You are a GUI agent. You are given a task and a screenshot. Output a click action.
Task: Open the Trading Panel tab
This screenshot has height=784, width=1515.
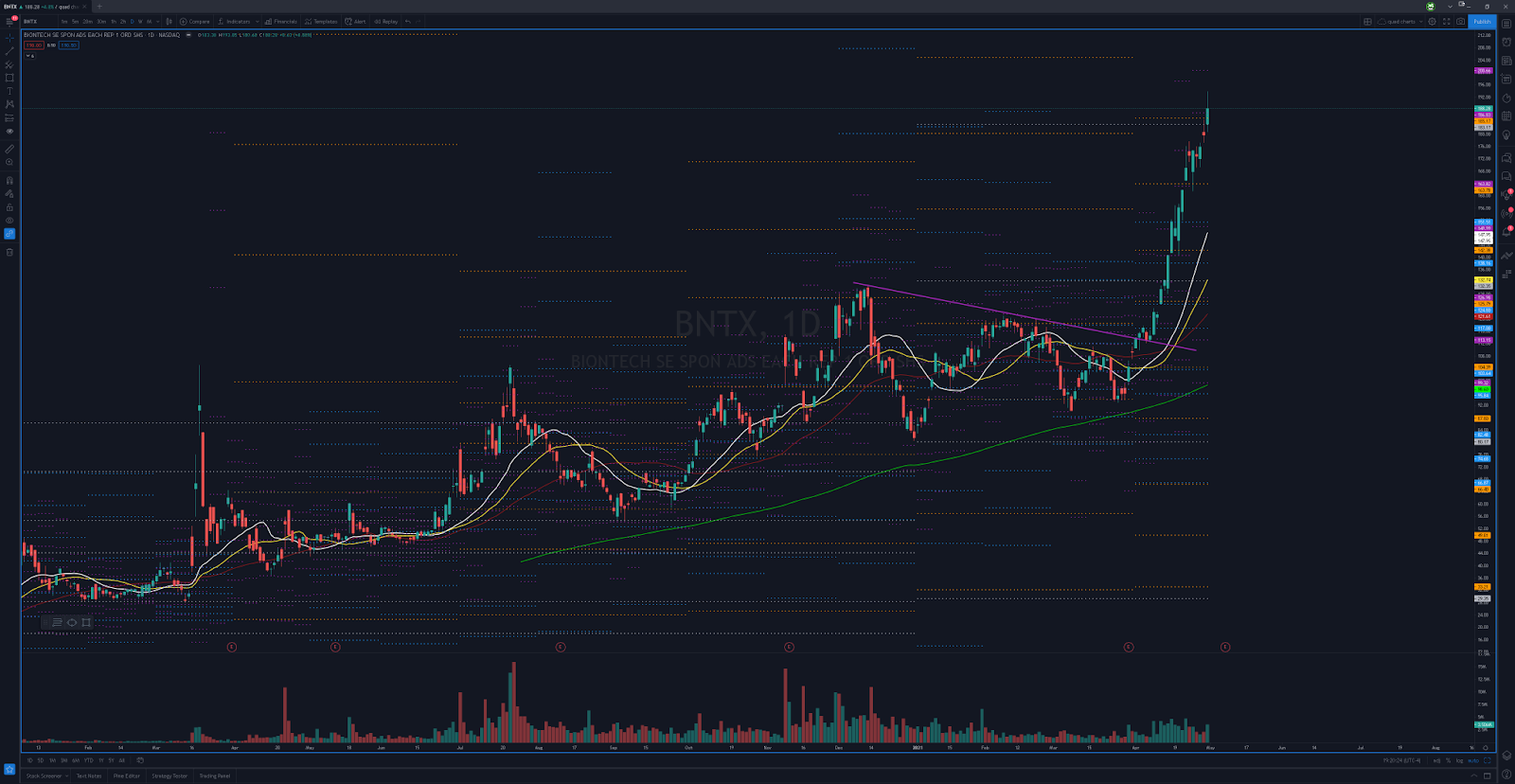pos(214,775)
